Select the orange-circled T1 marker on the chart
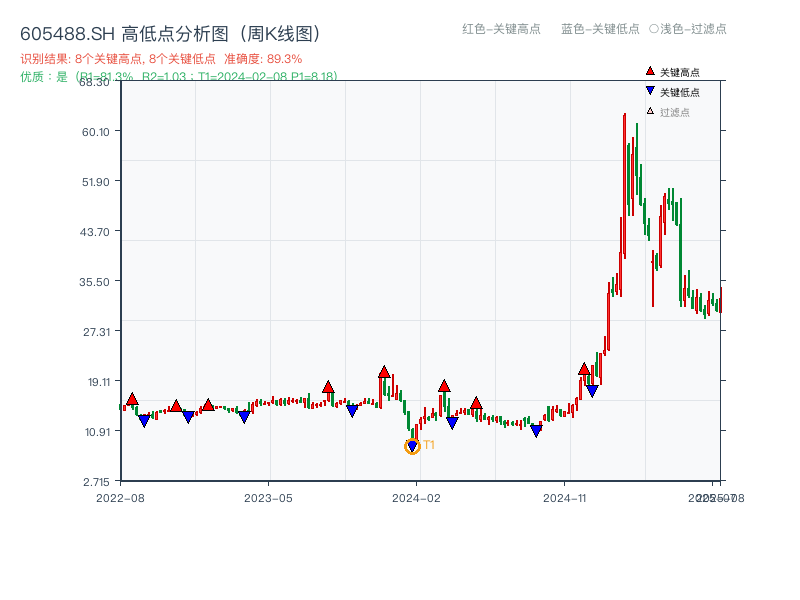The height and width of the screenshot is (600, 800). pyautogui.click(x=412, y=445)
